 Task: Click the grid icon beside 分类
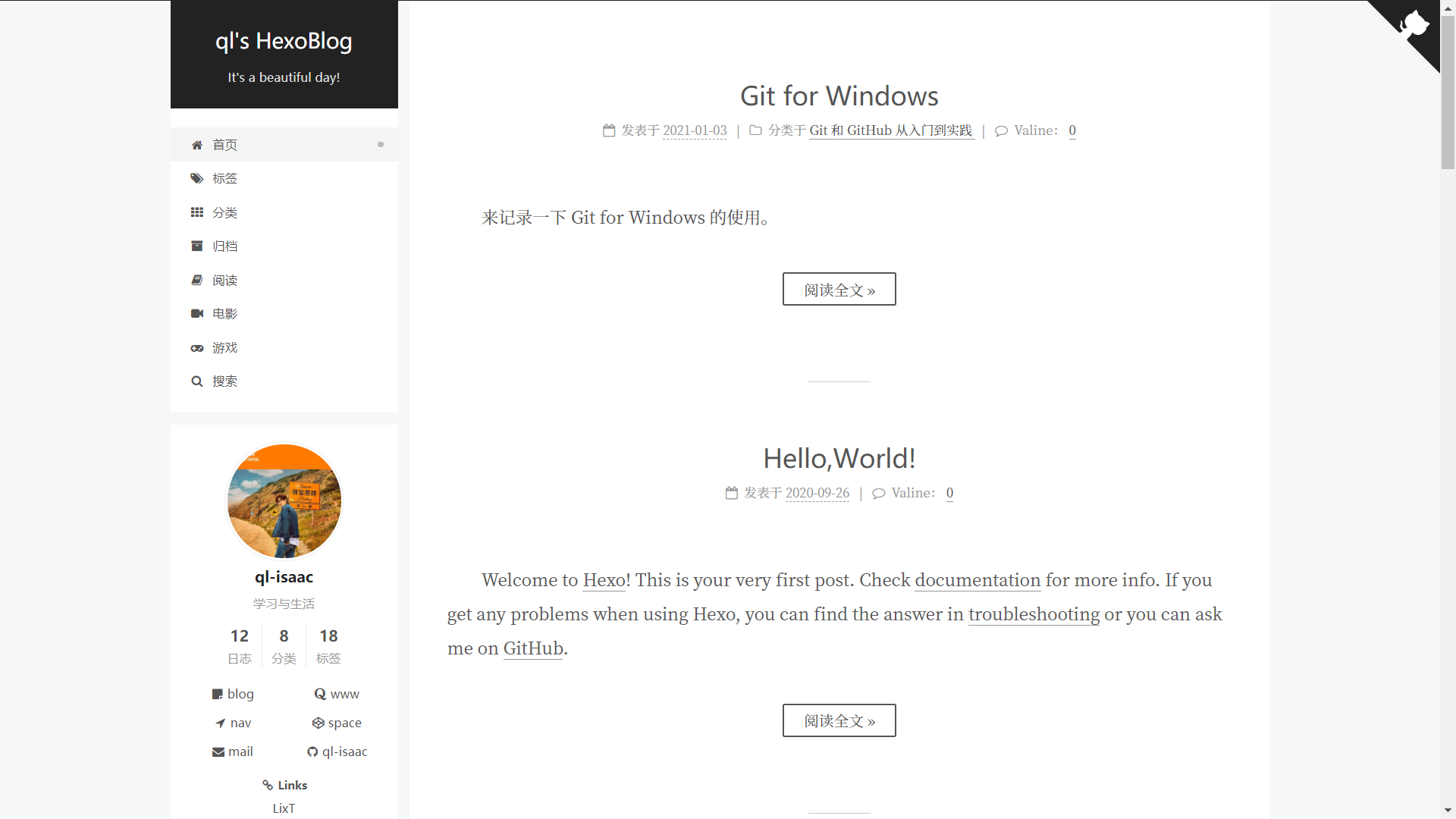point(197,212)
